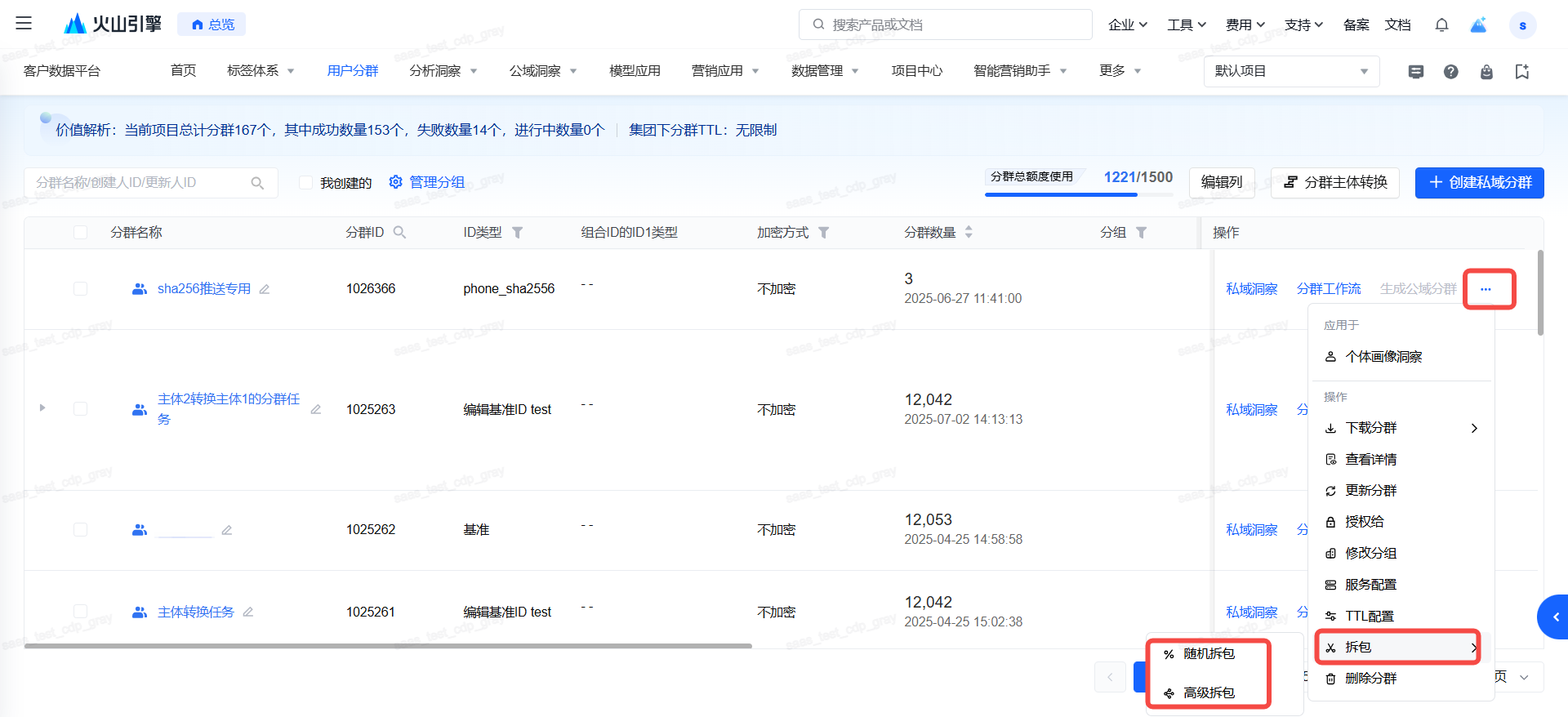Viewport: 1568px width, 717px height.
Task: Click the 分群名称 search input field
Action: pos(139,183)
